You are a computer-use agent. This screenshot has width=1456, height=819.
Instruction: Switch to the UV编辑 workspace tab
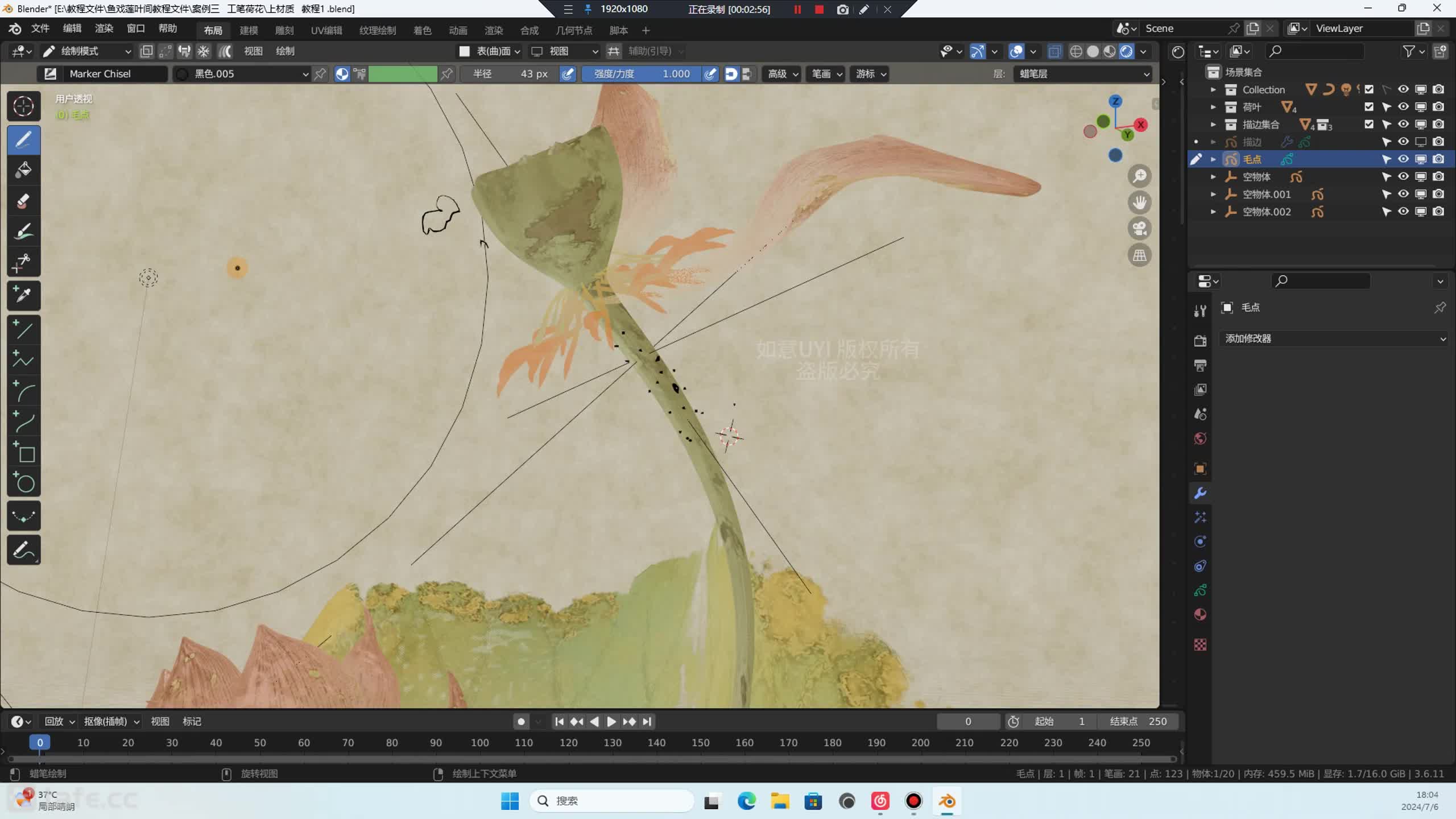(326, 30)
